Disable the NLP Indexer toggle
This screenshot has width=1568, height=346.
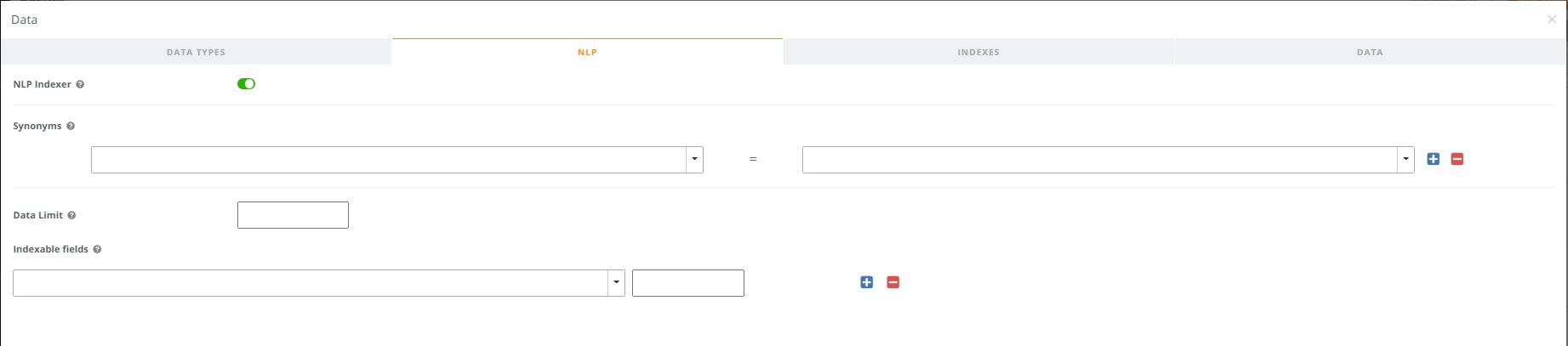(x=246, y=84)
